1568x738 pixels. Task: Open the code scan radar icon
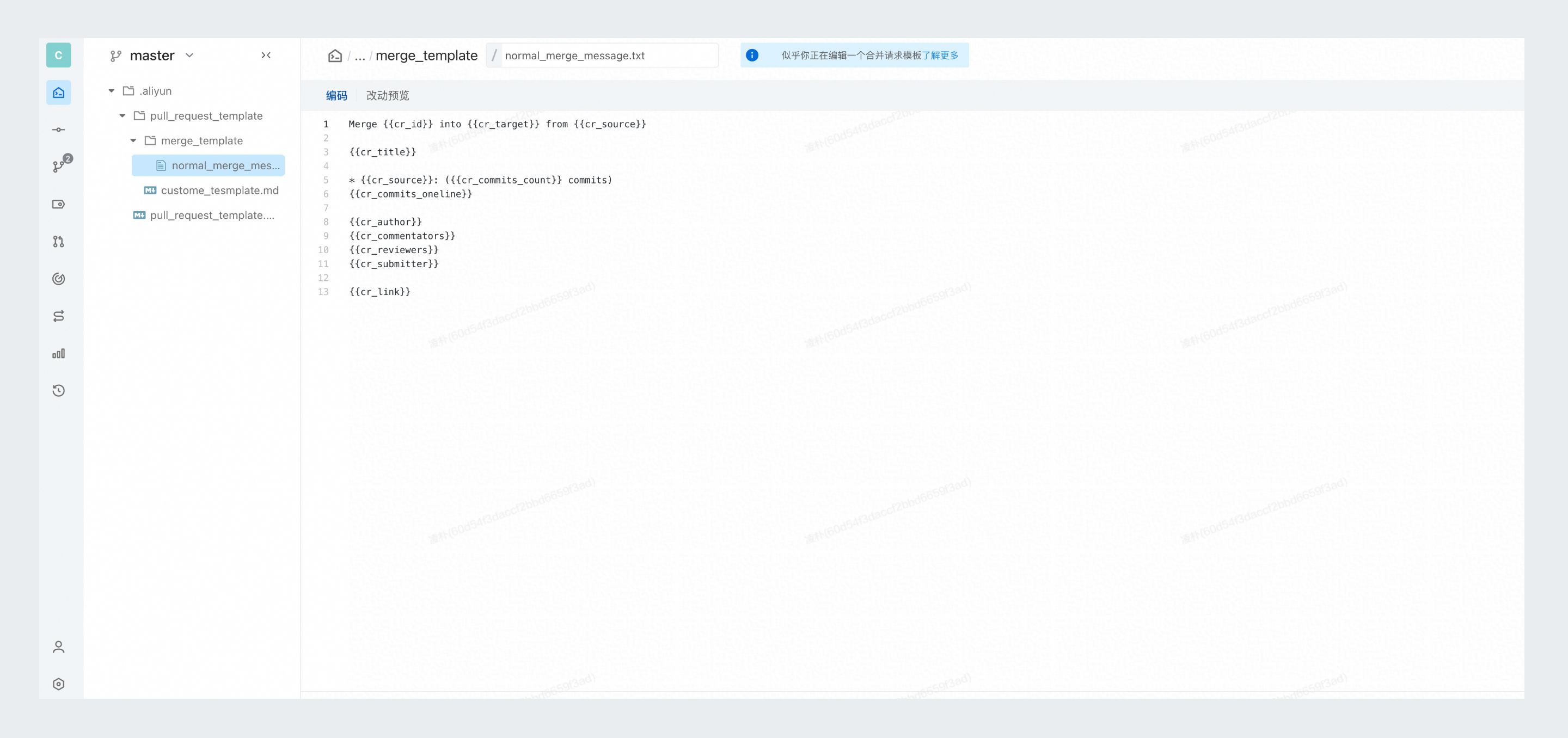coord(58,279)
